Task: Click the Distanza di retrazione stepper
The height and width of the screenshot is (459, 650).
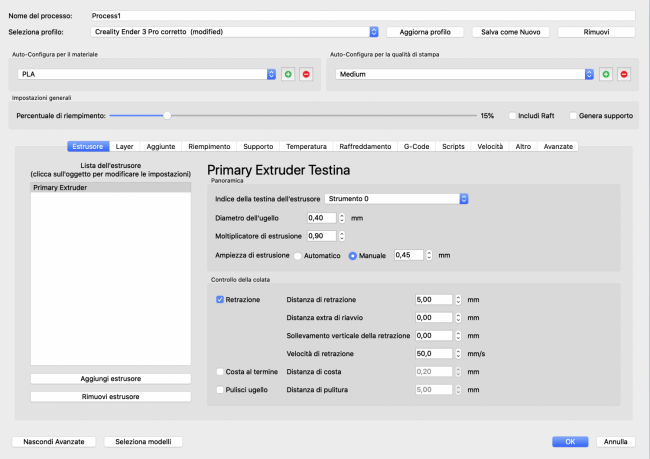Action: (x=458, y=299)
